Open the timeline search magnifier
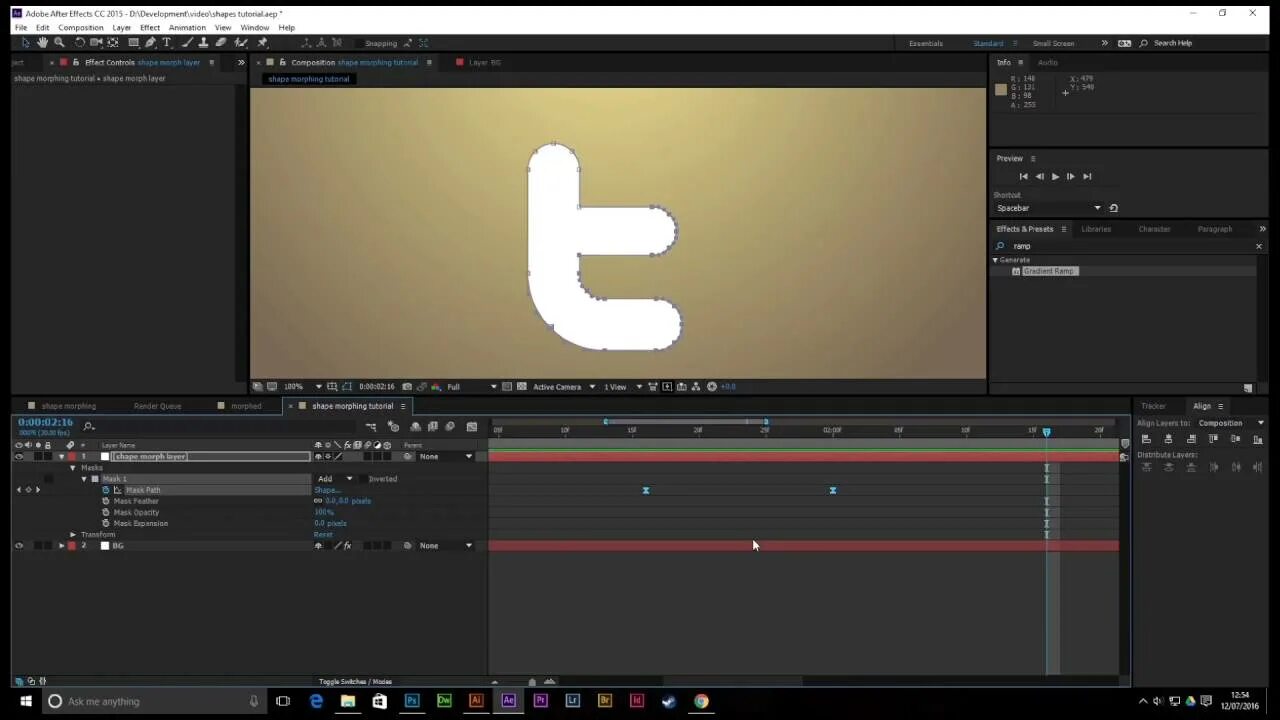The image size is (1280, 720). pyautogui.click(x=89, y=427)
